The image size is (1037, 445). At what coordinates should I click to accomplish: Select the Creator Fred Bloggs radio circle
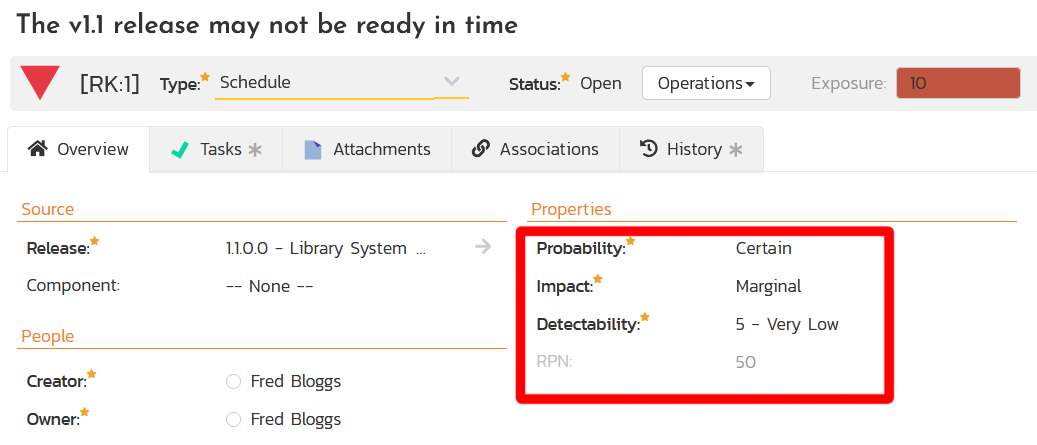[234, 381]
